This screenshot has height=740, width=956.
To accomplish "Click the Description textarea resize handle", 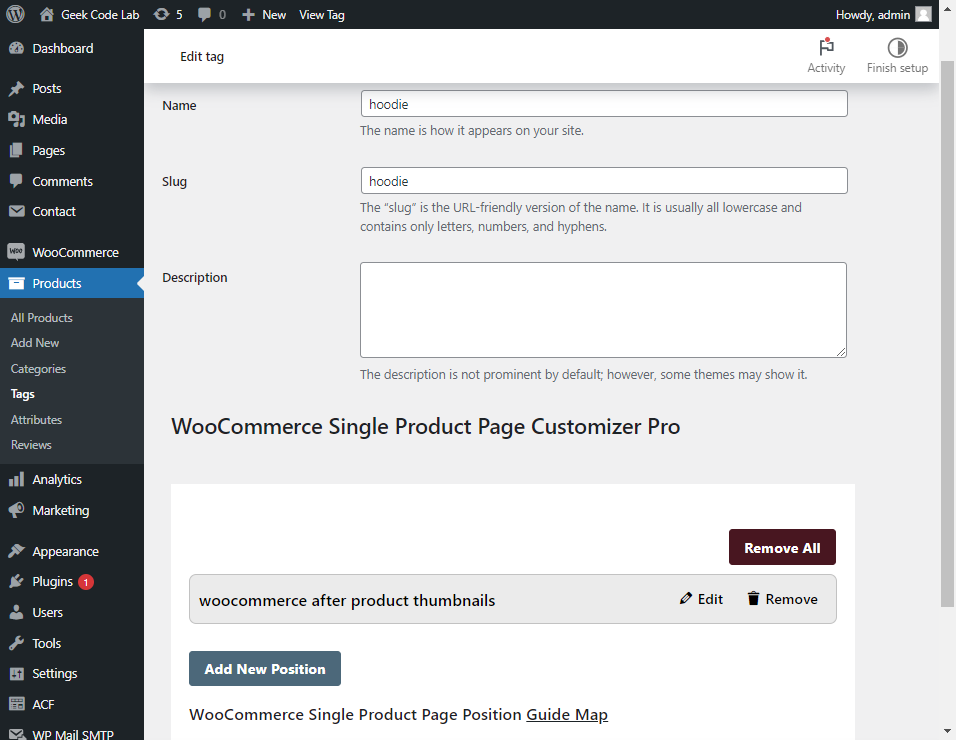I will [841, 352].
